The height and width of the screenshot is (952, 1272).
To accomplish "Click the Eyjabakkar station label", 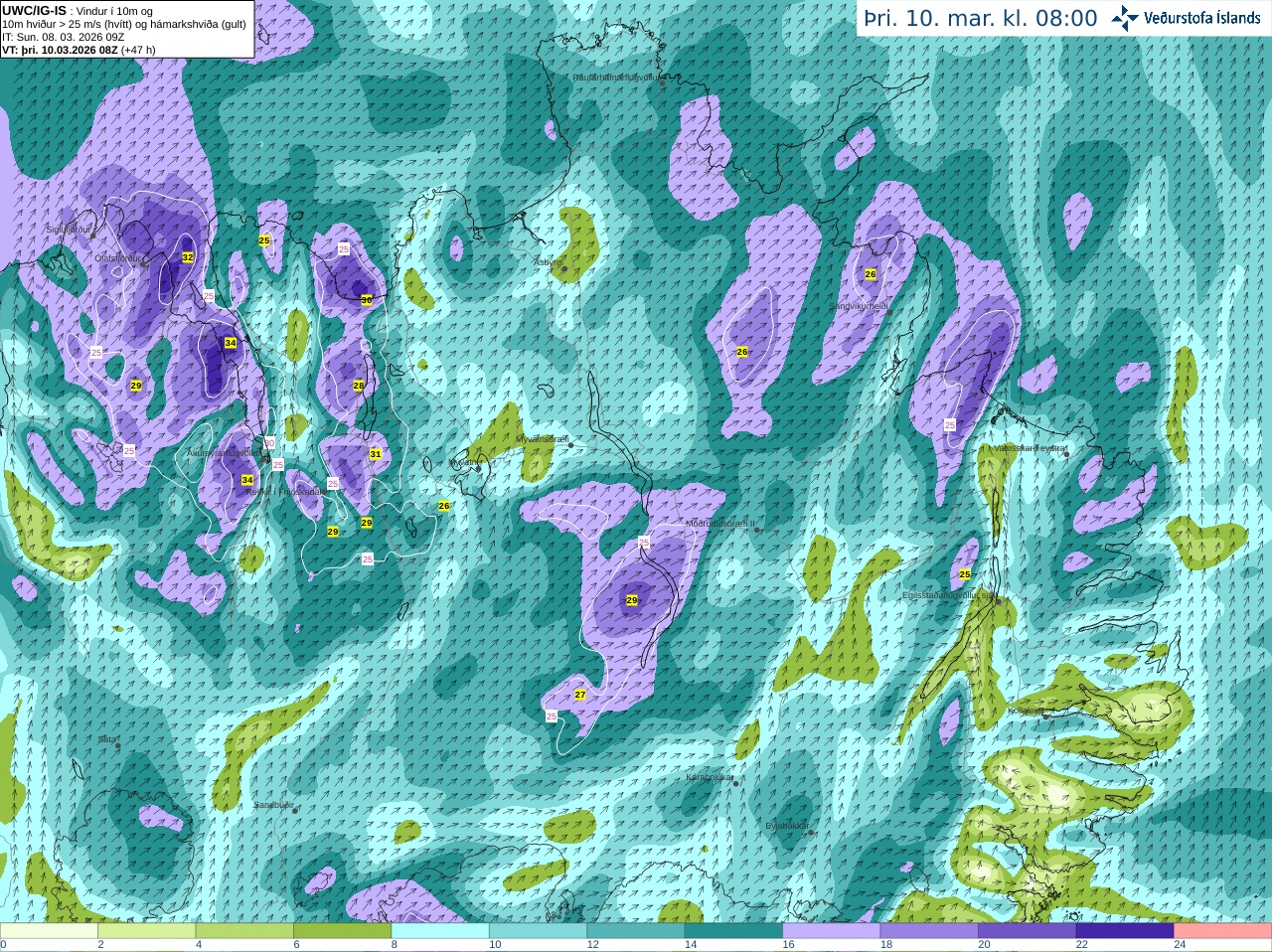I will (x=787, y=825).
